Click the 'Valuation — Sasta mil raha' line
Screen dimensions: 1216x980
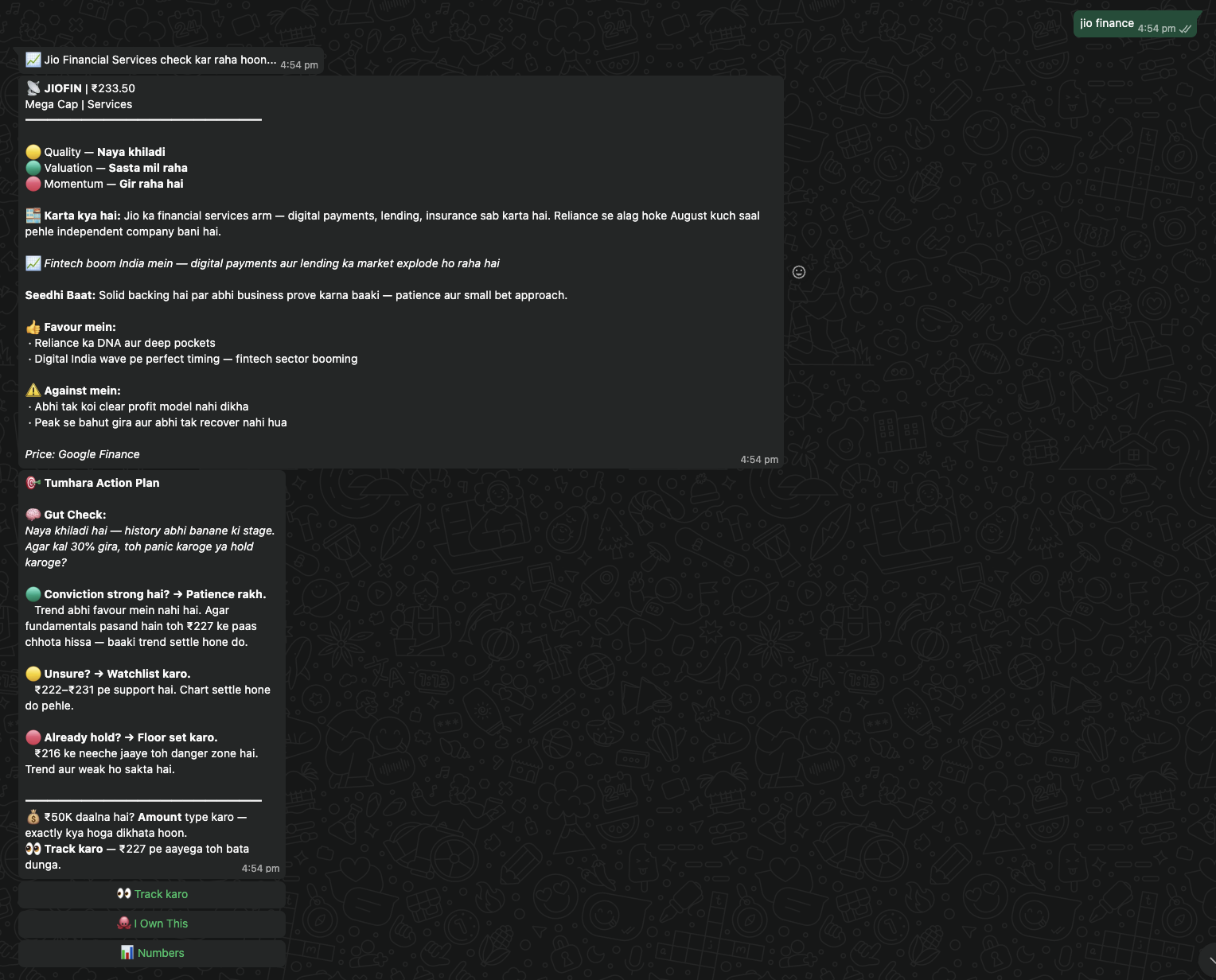[107, 168]
